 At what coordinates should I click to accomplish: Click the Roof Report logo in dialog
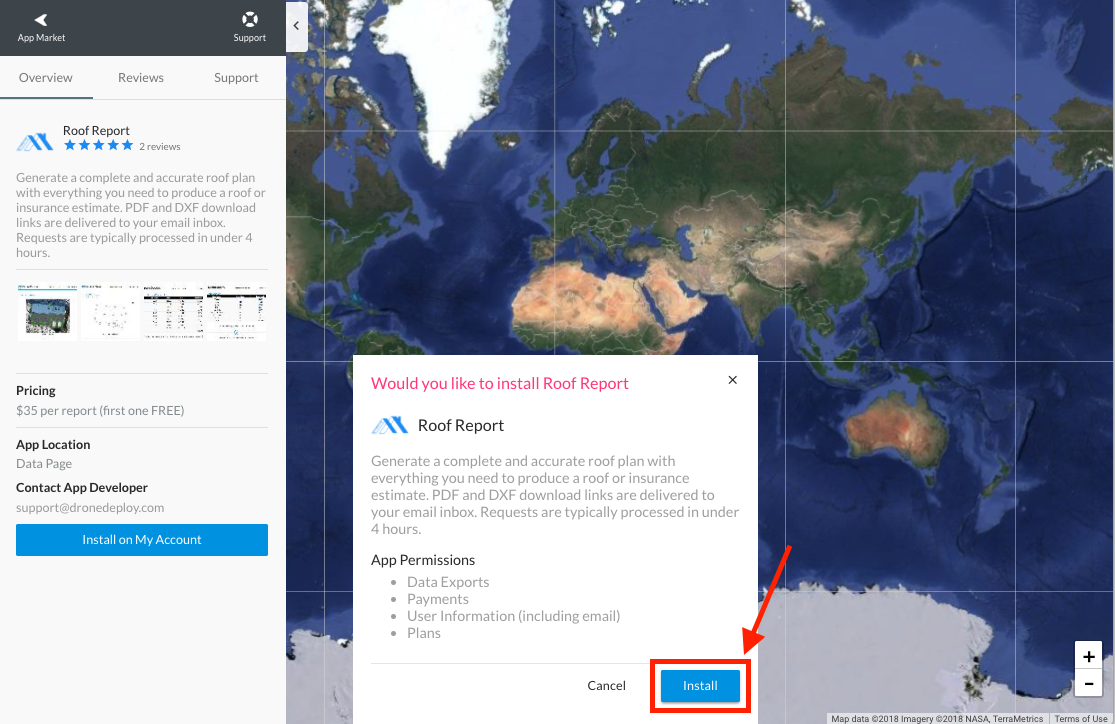[x=390, y=425]
